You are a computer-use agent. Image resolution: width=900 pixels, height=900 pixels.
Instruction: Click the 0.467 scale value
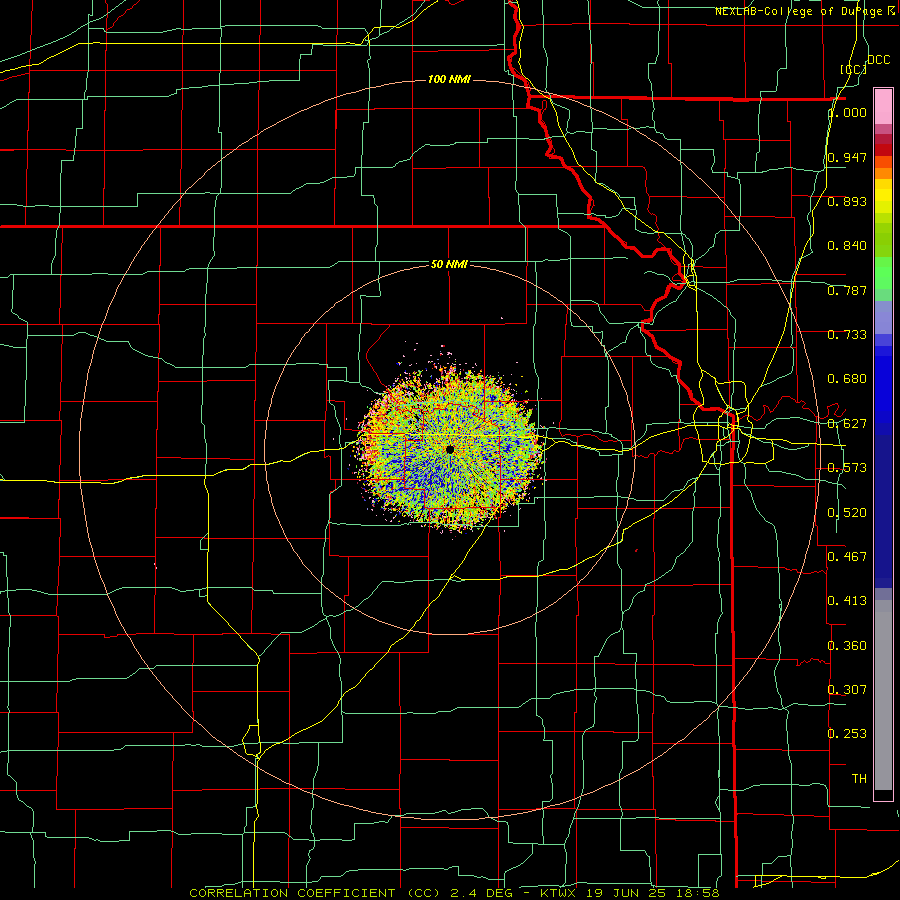tap(847, 557)
